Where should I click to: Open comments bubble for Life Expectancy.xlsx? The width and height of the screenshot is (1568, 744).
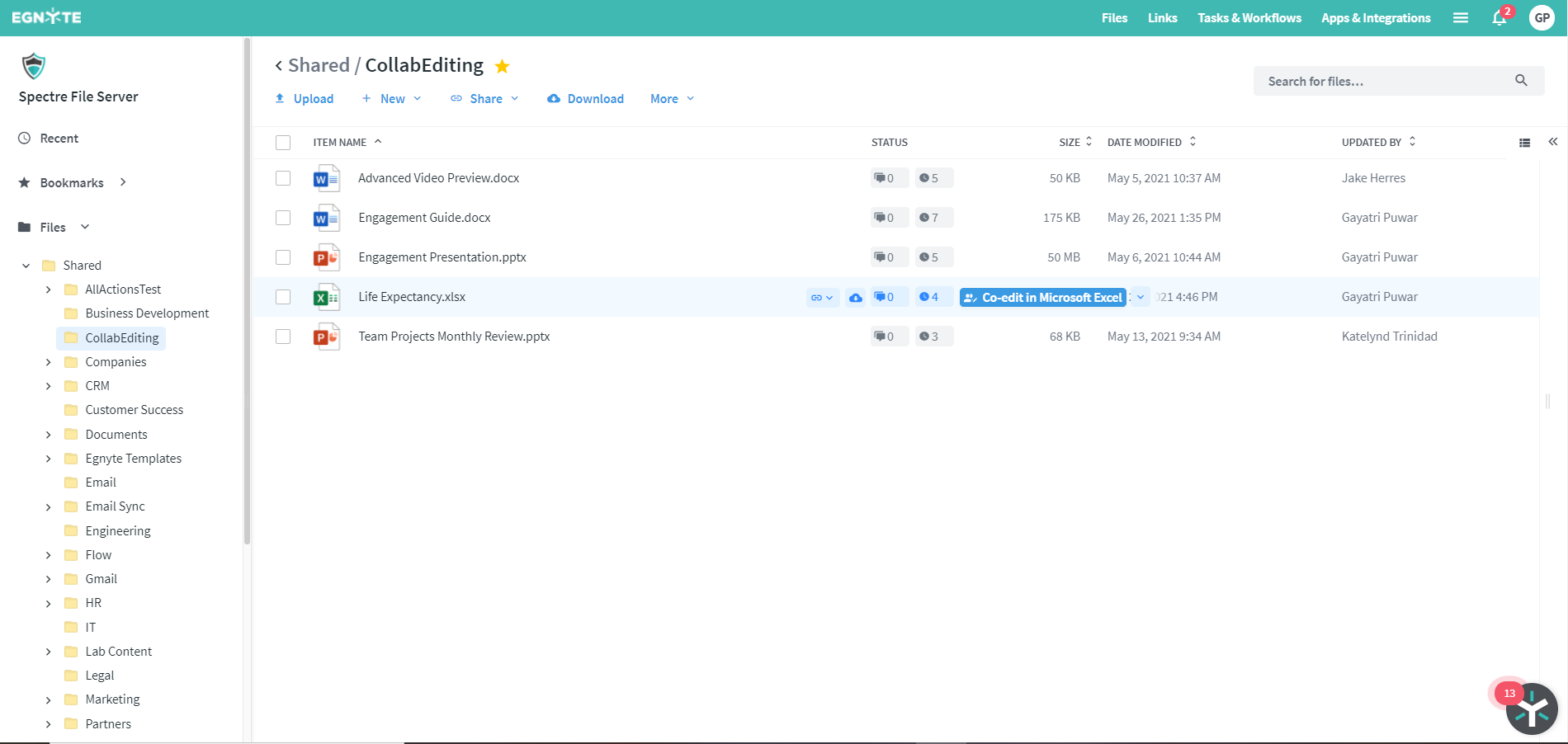pos(885,297)
